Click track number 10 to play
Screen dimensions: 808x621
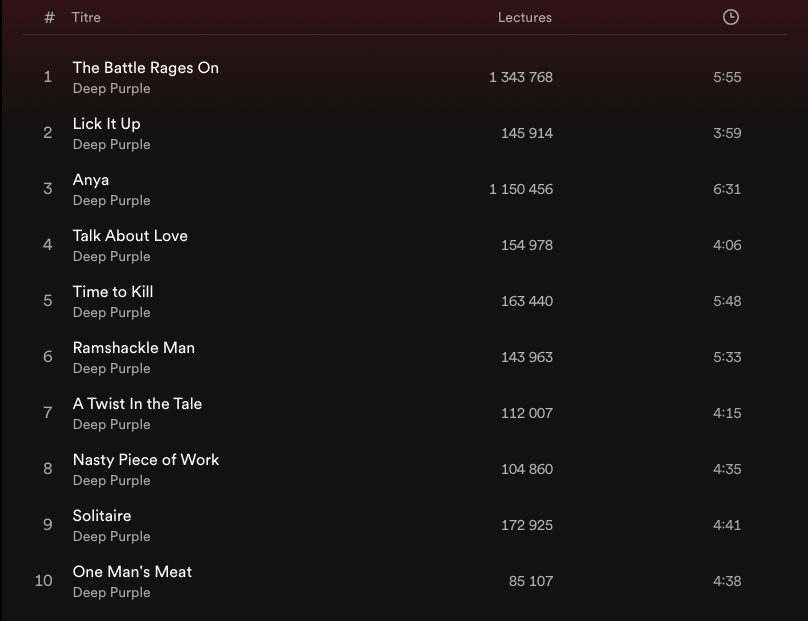(x=44, y=581)
